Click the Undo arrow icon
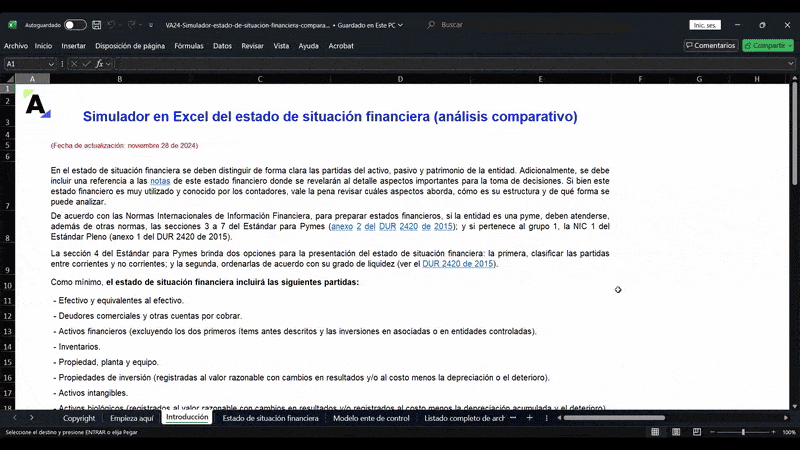The height and width of the screenshot is (450, 800). tap(113, 24)
